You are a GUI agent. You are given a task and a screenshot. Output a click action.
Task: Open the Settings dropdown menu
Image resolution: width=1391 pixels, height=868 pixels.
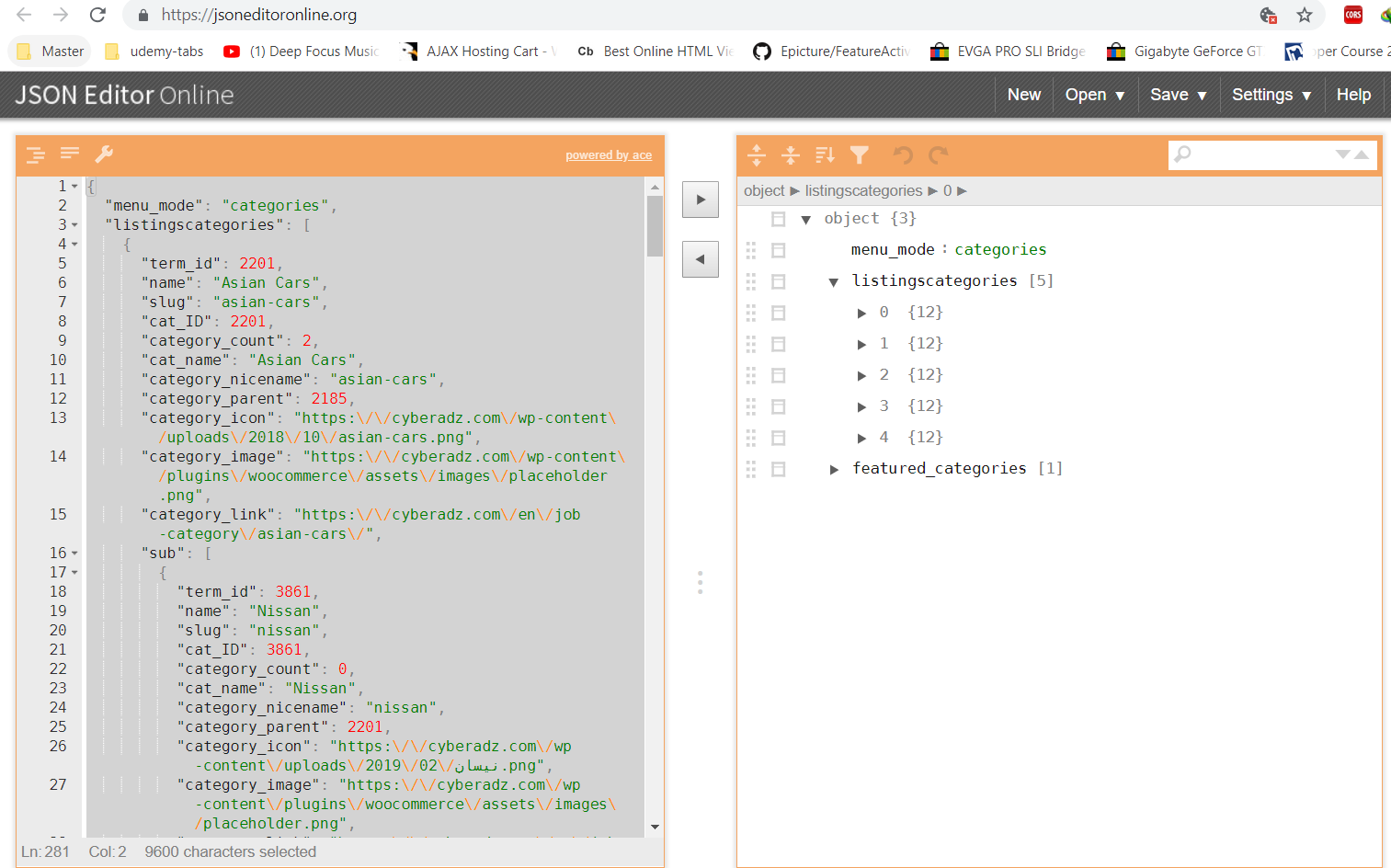pos(1271,95)
